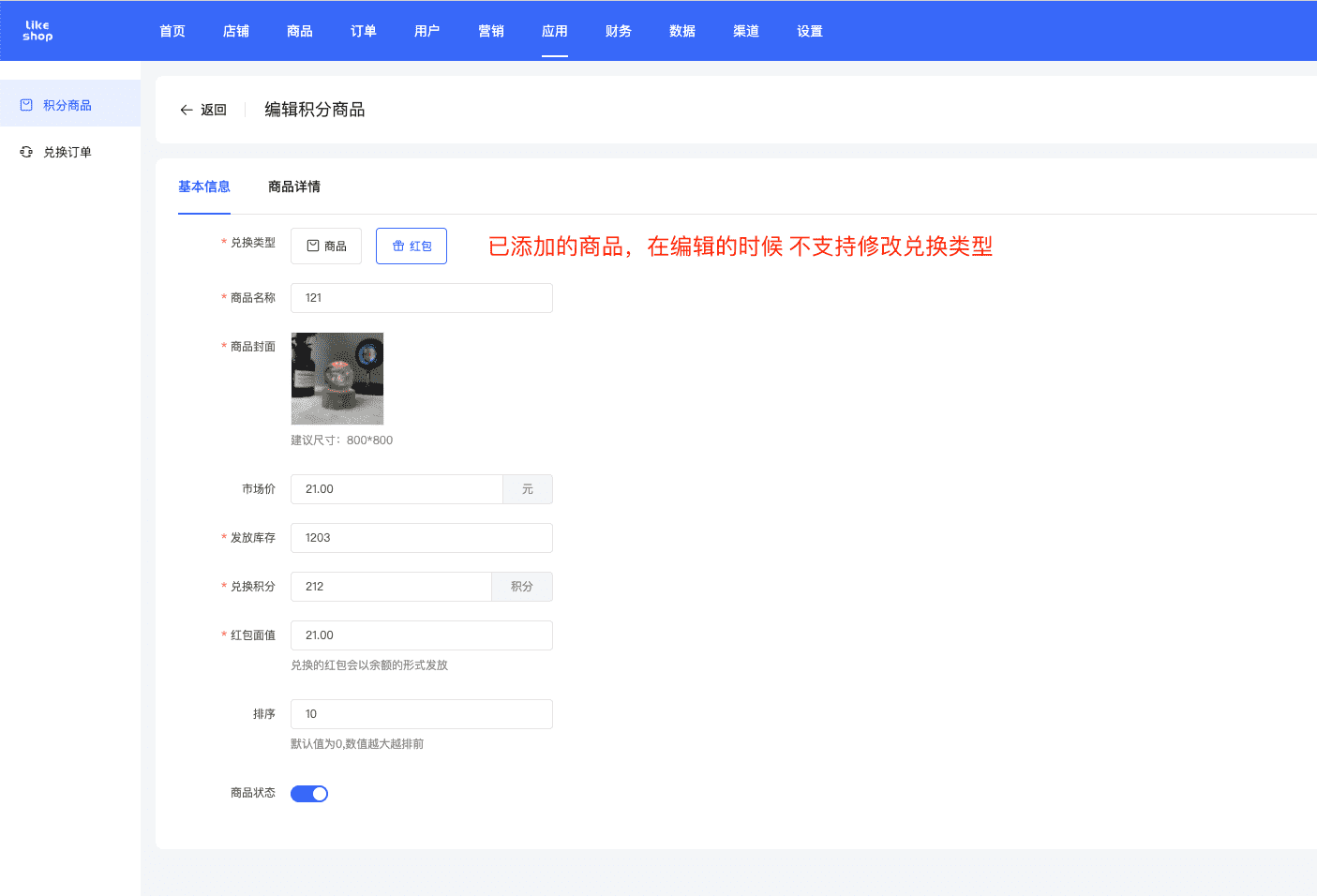Screen dimensions: 1317x896
Task: Click the 排序 input field
Action: [x=422, y=714]
